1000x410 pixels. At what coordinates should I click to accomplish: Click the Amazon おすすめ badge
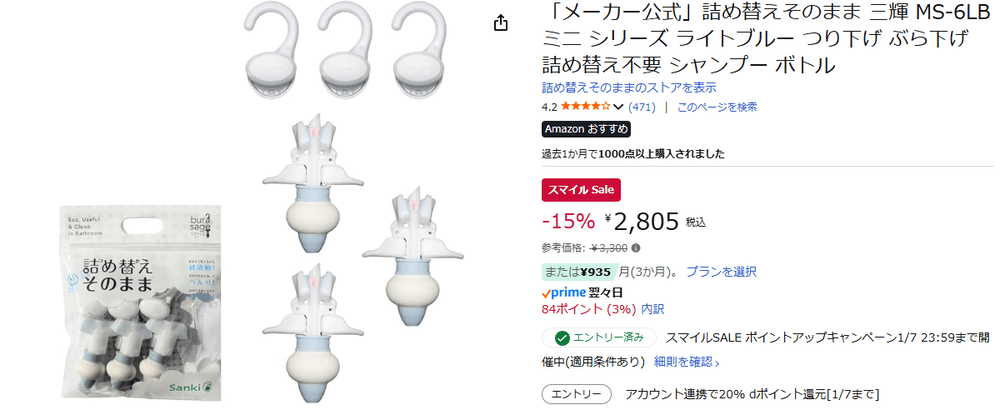[586, 129]
